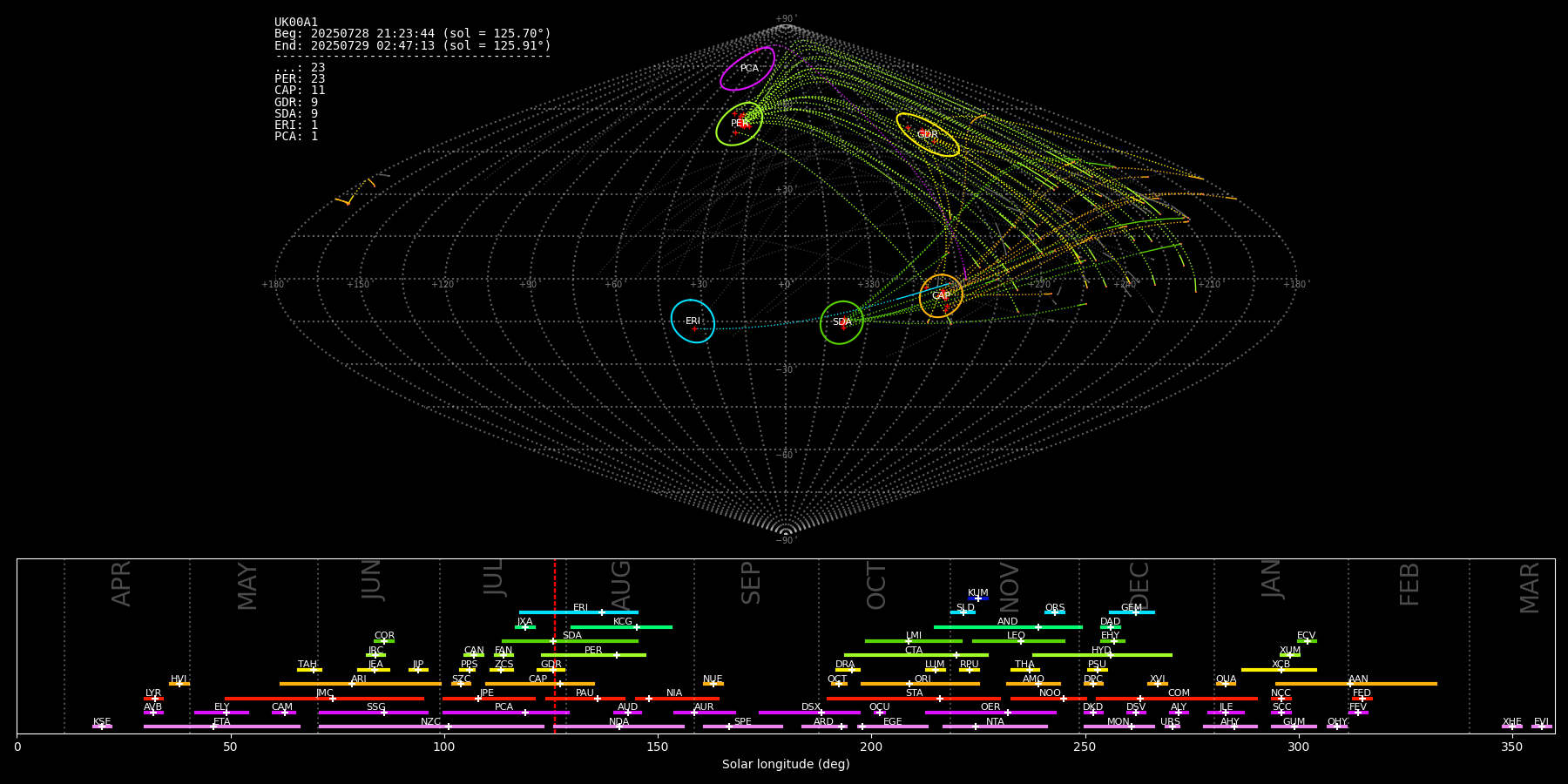Viewport: 1568px width, 784px height.
Task: Click the LYR shower label in the timeline
Action: click(153, 693)
